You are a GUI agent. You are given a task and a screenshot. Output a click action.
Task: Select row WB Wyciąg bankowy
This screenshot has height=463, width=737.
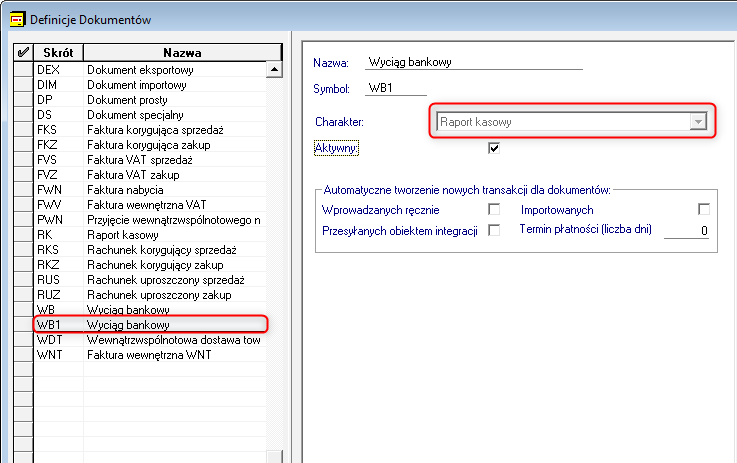pos(150,310)
